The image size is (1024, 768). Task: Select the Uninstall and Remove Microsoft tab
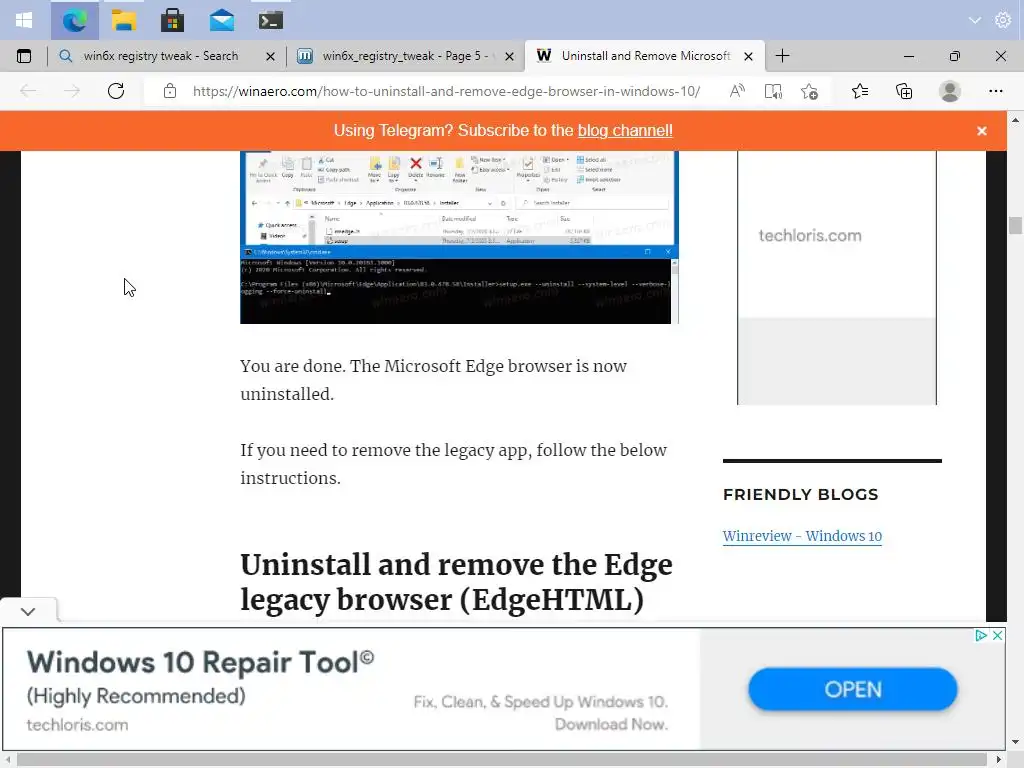[645, 56]
